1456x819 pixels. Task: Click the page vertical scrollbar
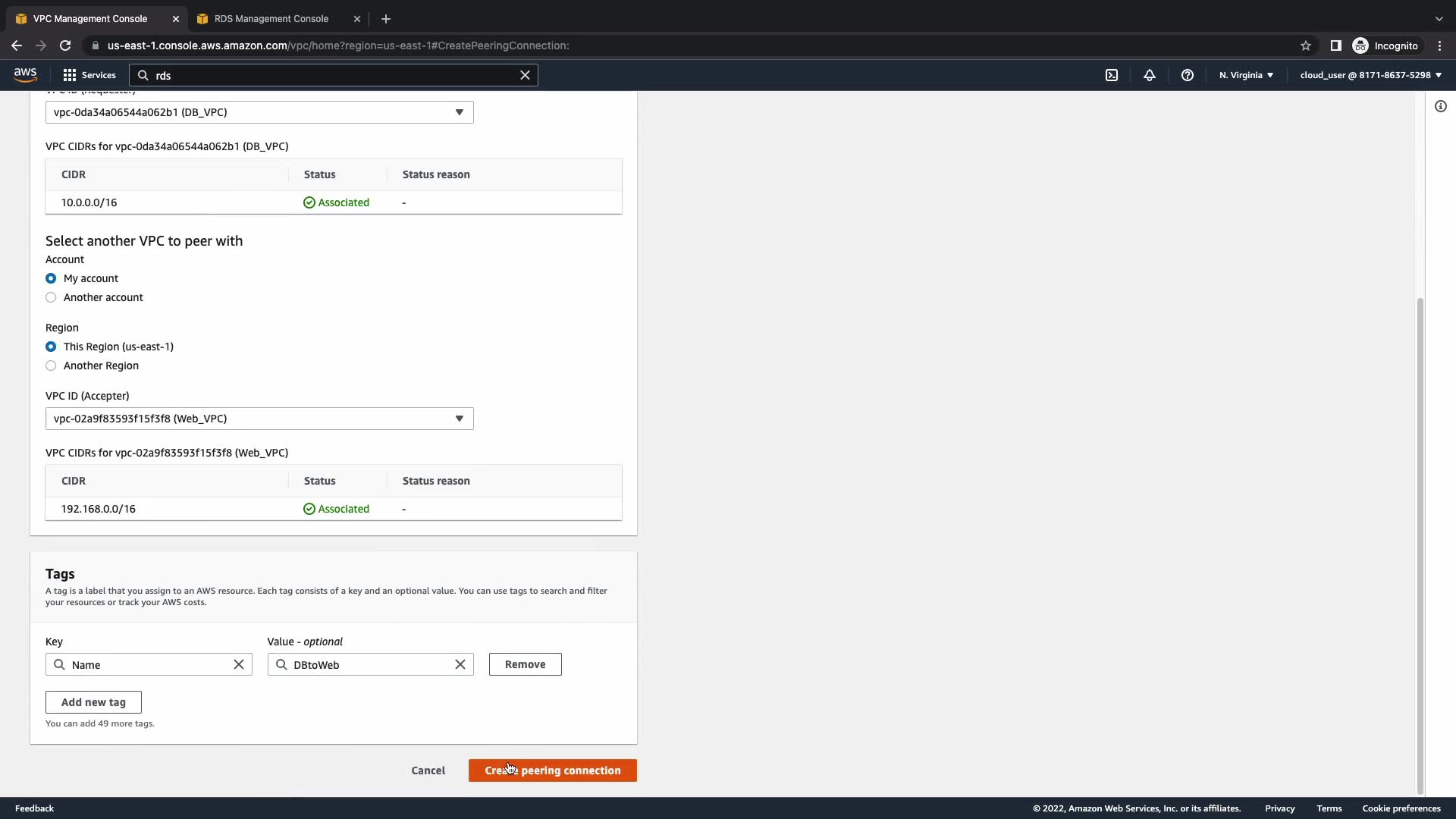1420,546
